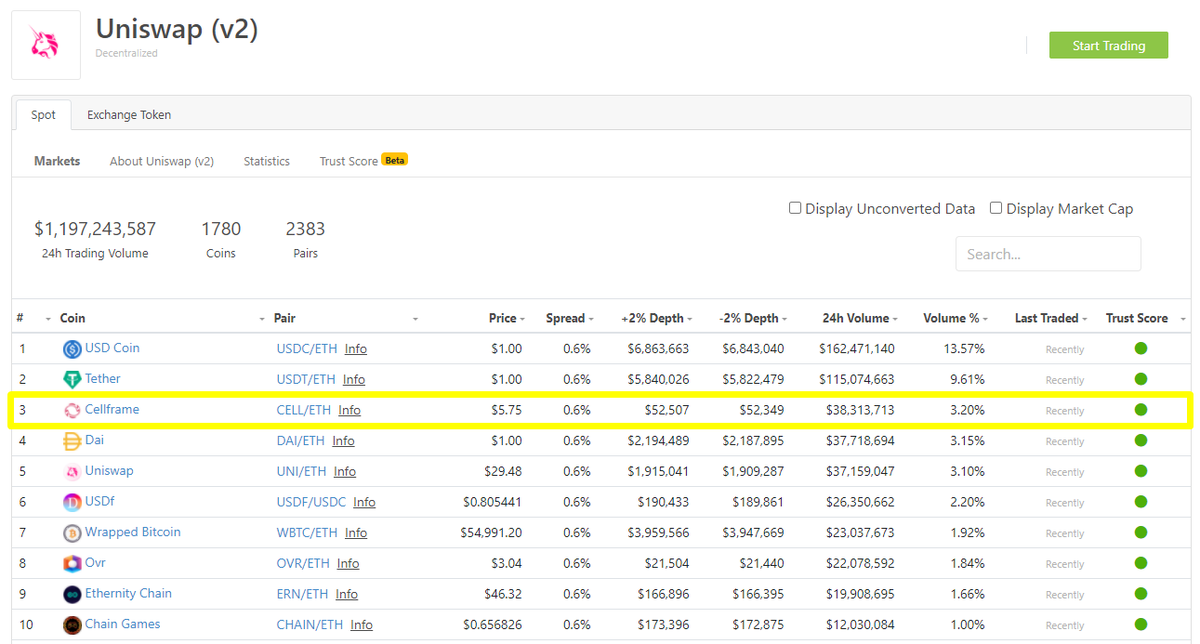The width and height of the screenshot is (1200, 644).
Task: Open the CHAIN/ETH pair link
Action: (x=310, y=625)
